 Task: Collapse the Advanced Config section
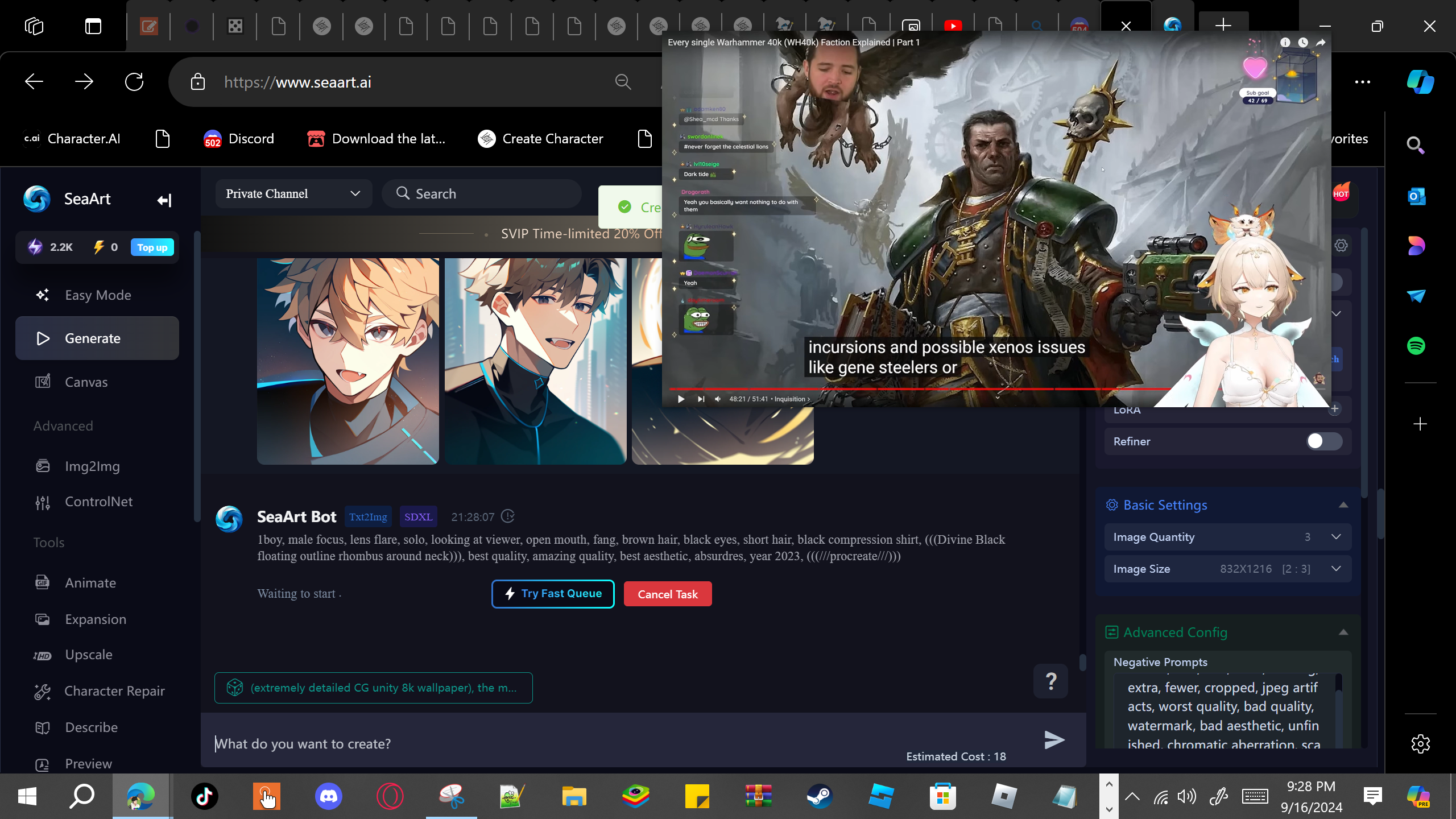[x=1343, y=632]
